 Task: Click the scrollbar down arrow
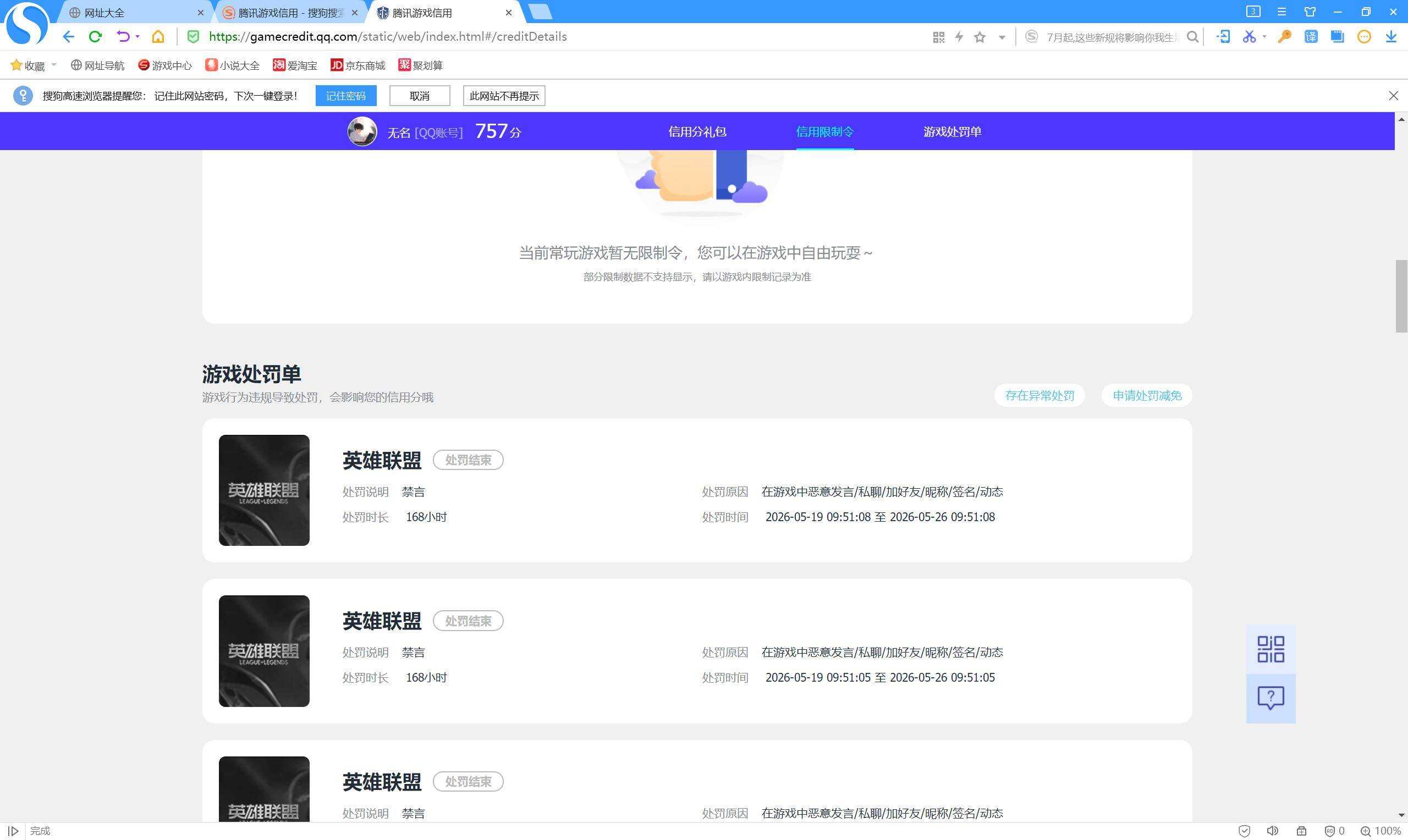point(1401,816)
